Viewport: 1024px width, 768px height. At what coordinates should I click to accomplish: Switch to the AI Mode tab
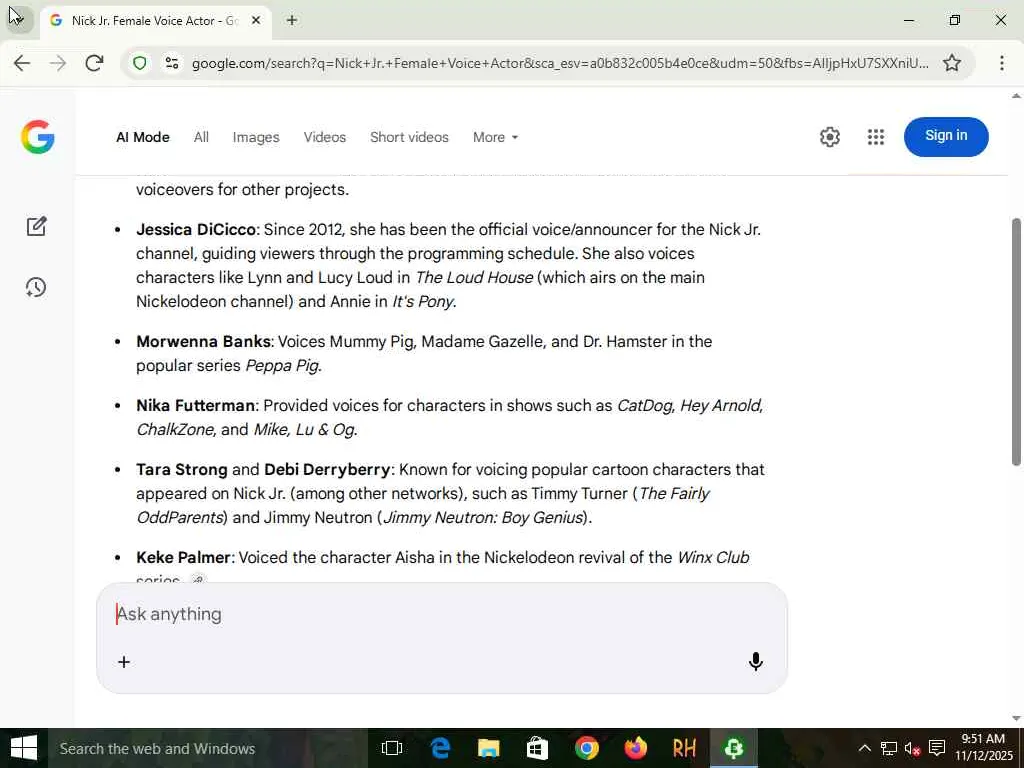143,137
